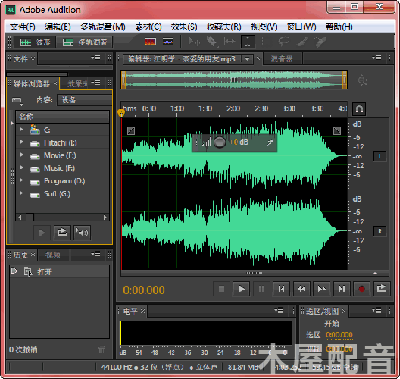The width and height of the screenshot is (400, 379).
Task: Toggle the spectral frequency display
Action: [150, 42]
